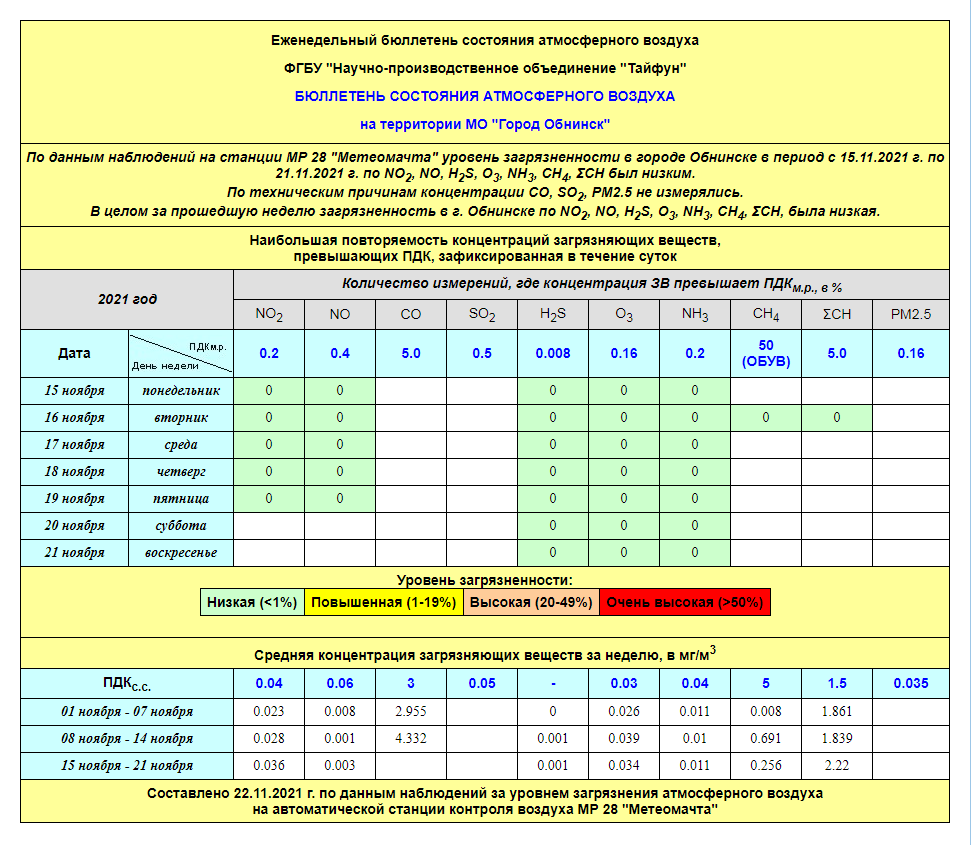Click the 50 (ОБУВ) limit value for CH4
The image size is (971, 845).
click(x=766, y=353)
